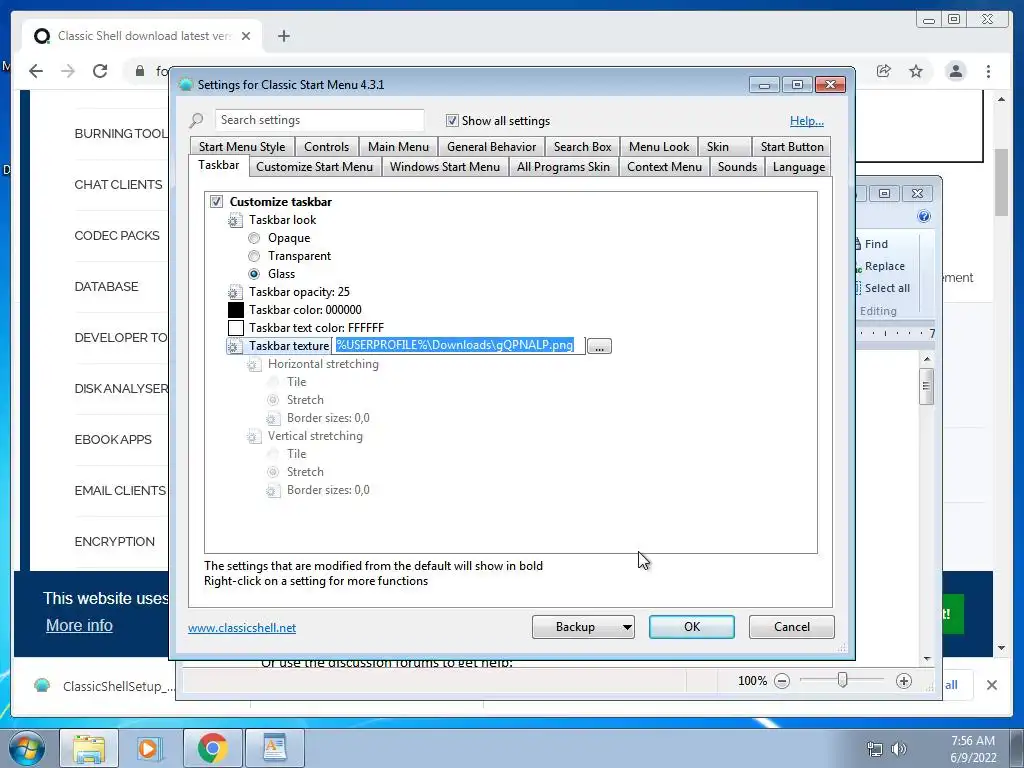
Task: Click the search magnifier icon in settings
Action: 197,120
